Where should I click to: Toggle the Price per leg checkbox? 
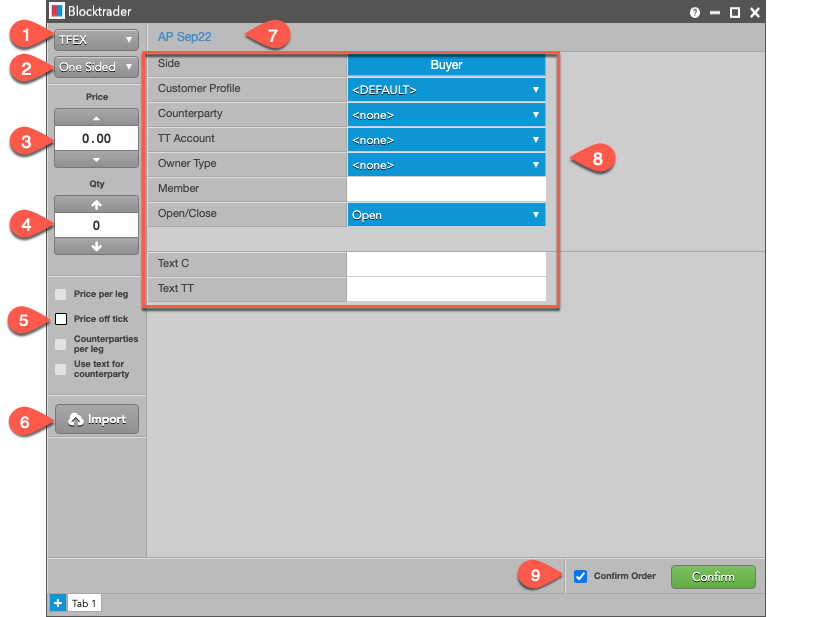61,294
